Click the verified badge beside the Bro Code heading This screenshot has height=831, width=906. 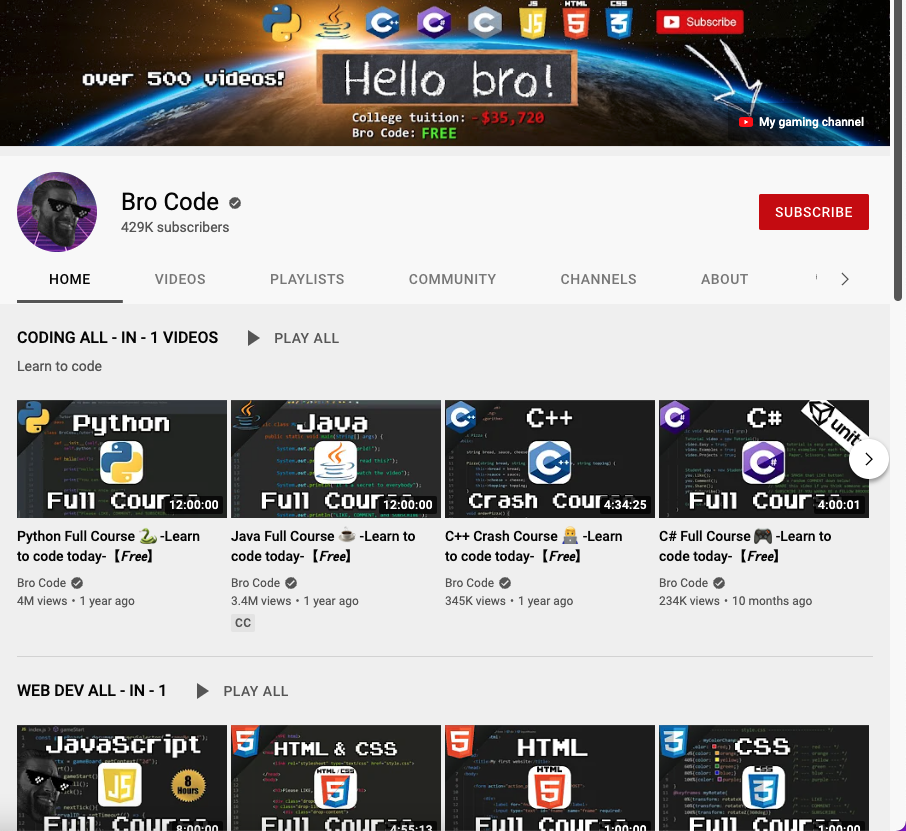[x=235, y=203]
